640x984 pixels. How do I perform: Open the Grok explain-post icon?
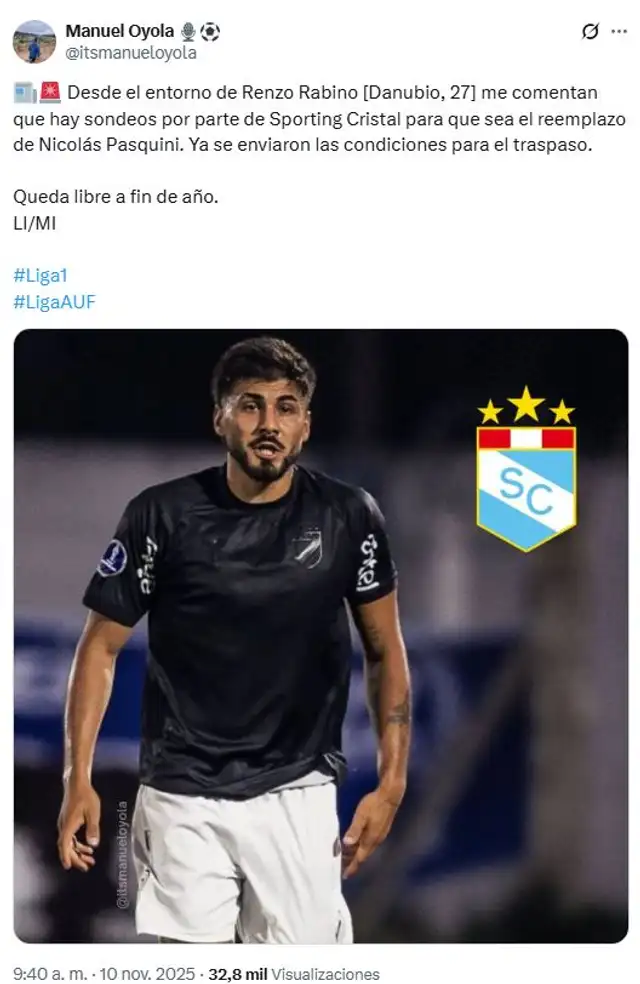pos(590,31)
